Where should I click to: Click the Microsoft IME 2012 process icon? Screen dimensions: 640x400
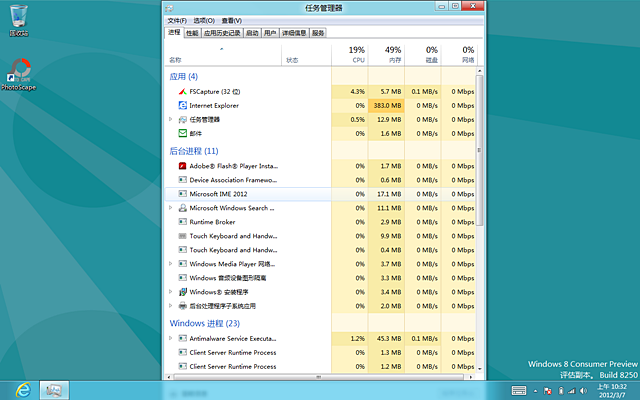coord(182,194)
